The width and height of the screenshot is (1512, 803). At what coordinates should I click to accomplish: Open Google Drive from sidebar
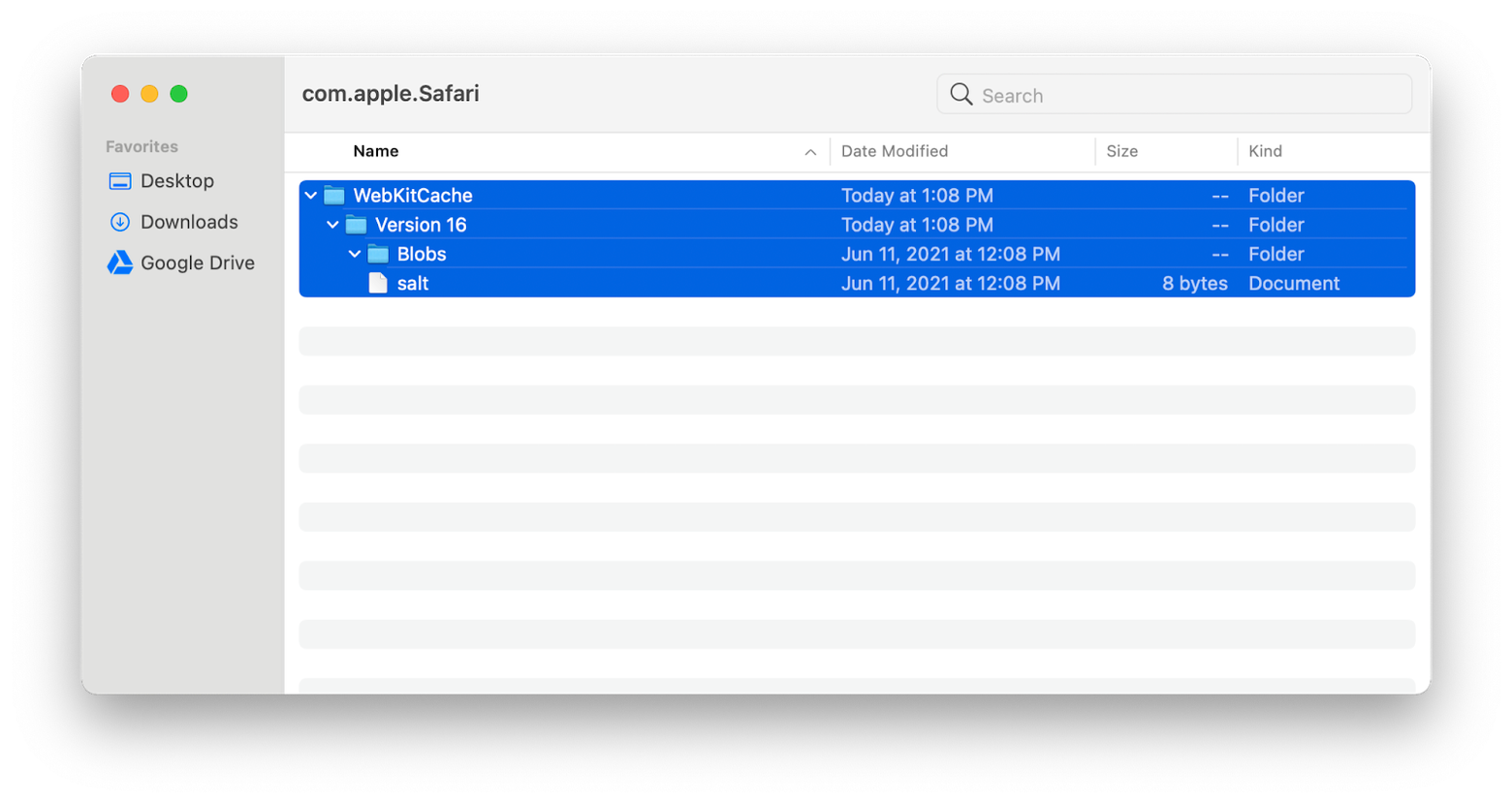(x=198, y=263)
